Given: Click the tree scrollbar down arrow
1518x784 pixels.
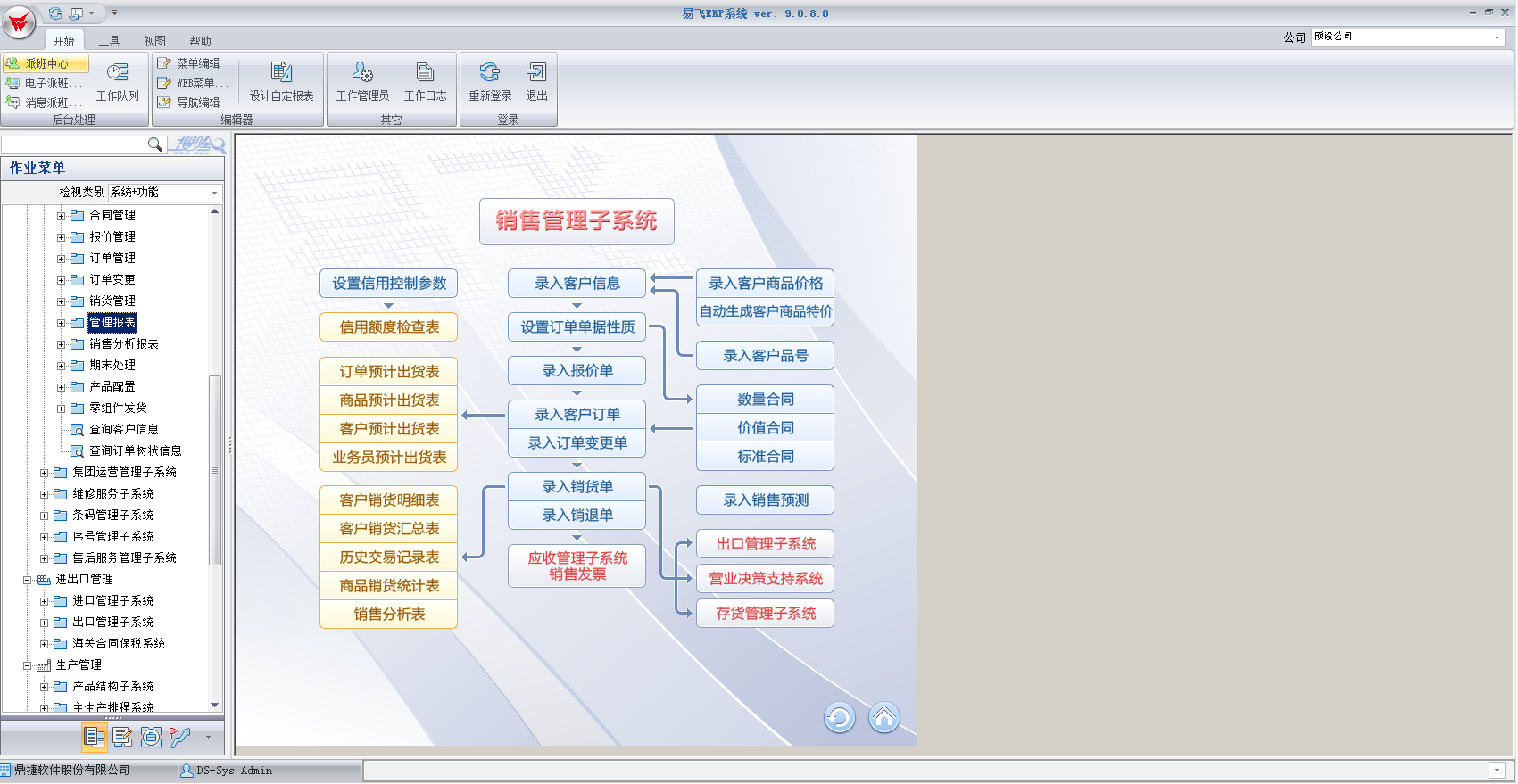Looking at the screenshot, I should pyautogui.click(x=214, y=705).
